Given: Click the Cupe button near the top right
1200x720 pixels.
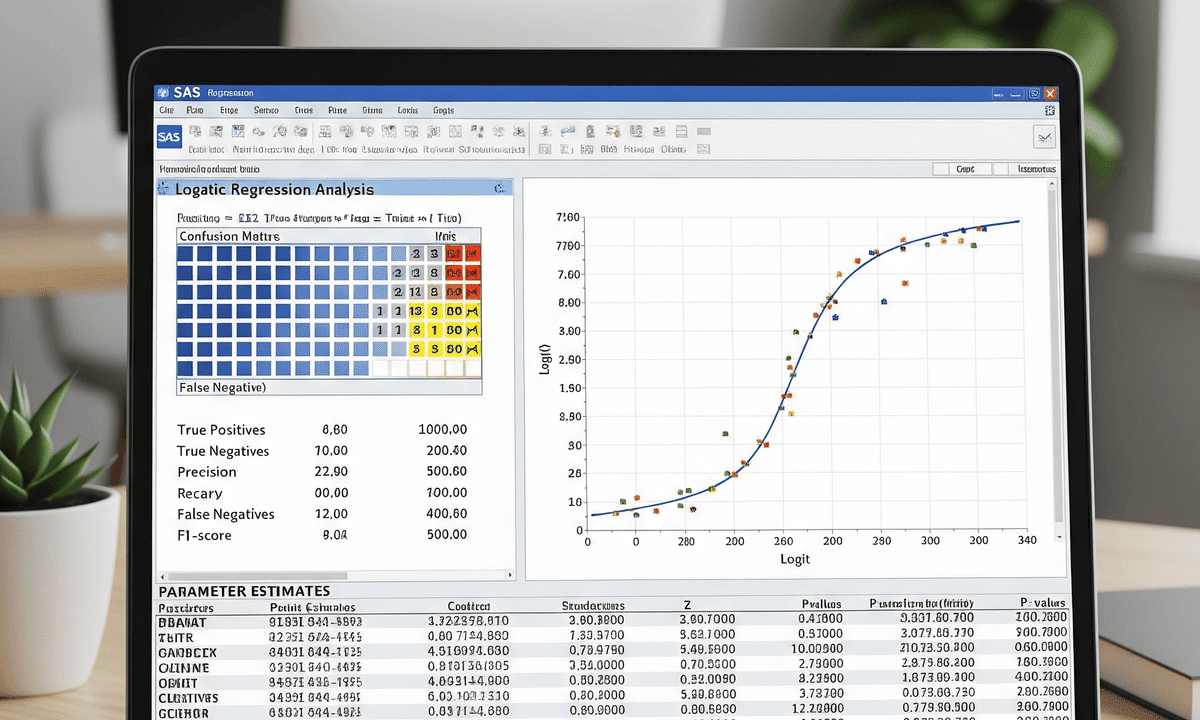Looking at the screenshot, I should [x=966, y=168].
